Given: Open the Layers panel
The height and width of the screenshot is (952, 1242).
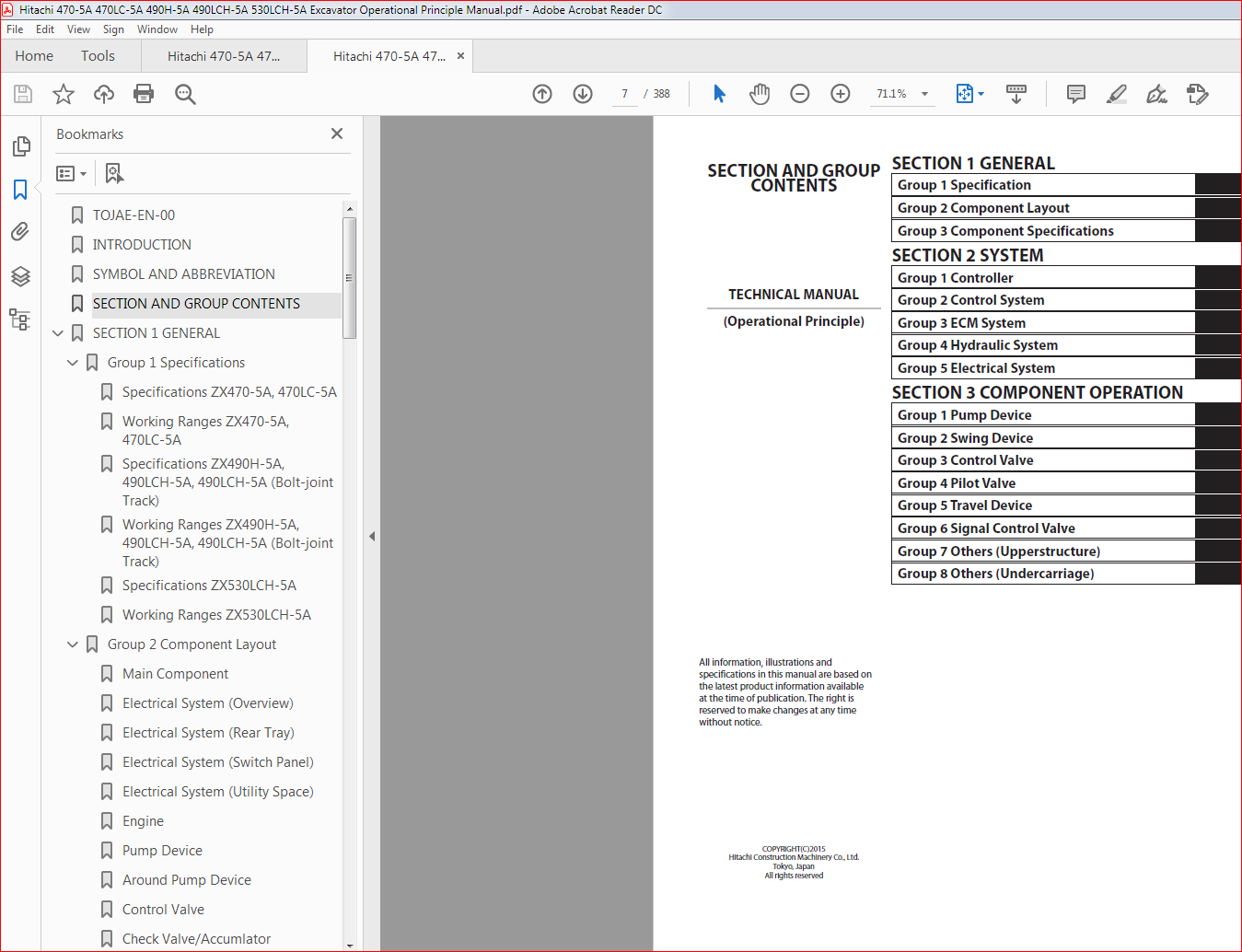Looking at the screenshot, I should [x=20, y=276].
